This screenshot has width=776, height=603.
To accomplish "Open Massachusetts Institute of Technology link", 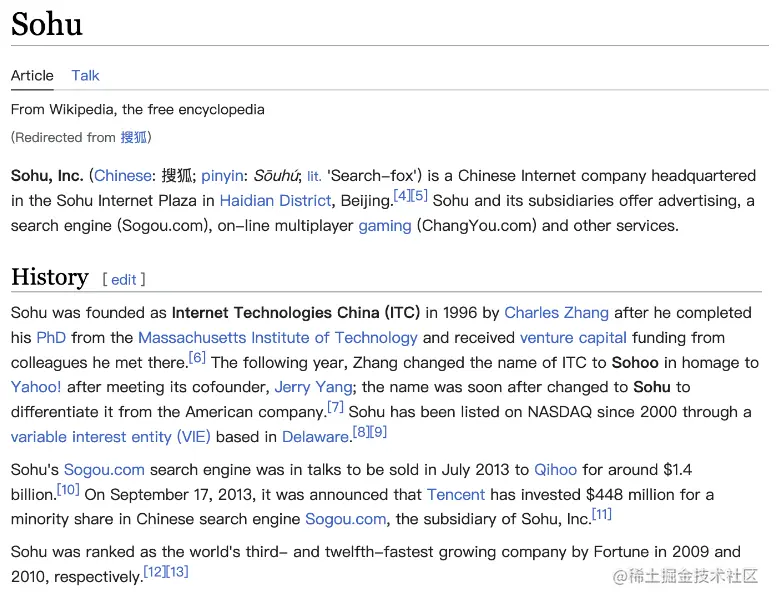I will pos(278,338).
